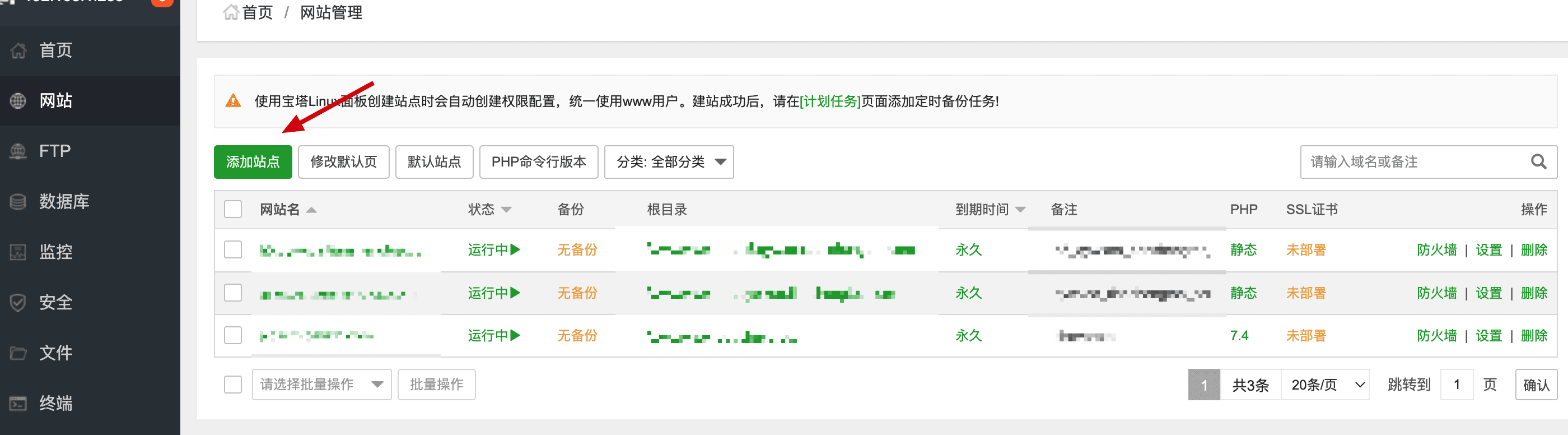Open 设置 for the second site row
The image size is (1568, 435).
point(1489,293)
